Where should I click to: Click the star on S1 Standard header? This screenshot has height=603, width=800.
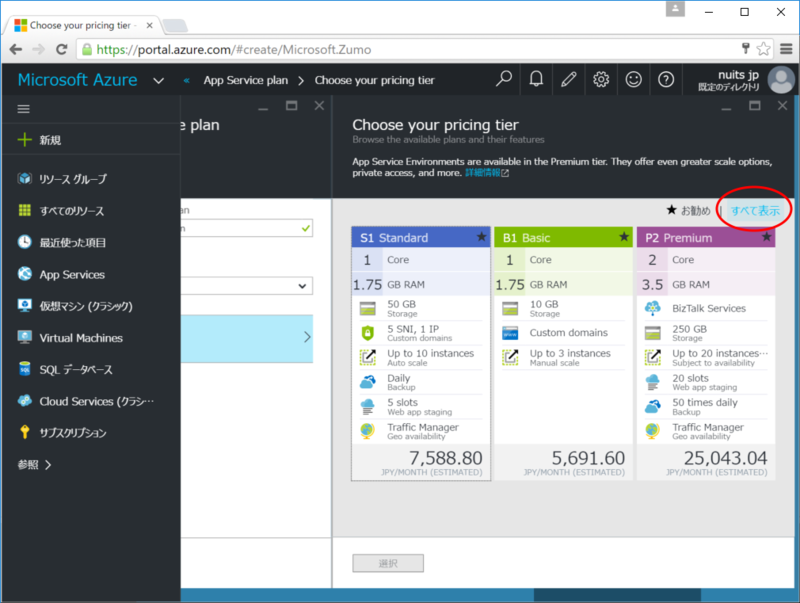point(481,237)
